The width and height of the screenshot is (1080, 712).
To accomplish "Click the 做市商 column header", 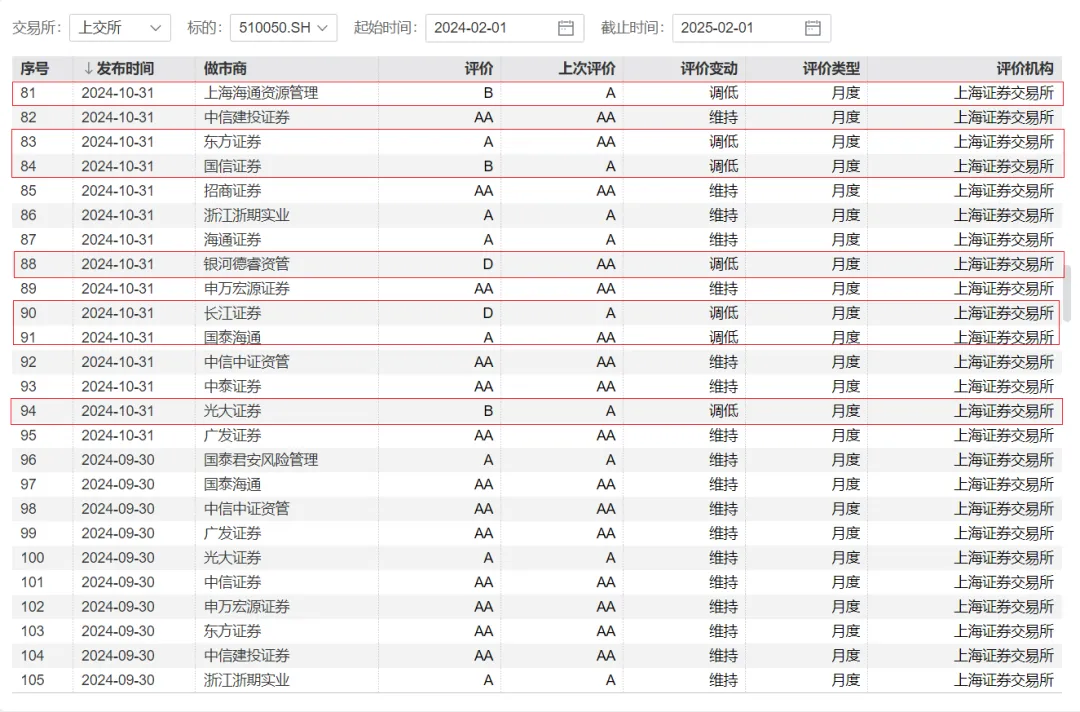I will (x=225, y=69).
